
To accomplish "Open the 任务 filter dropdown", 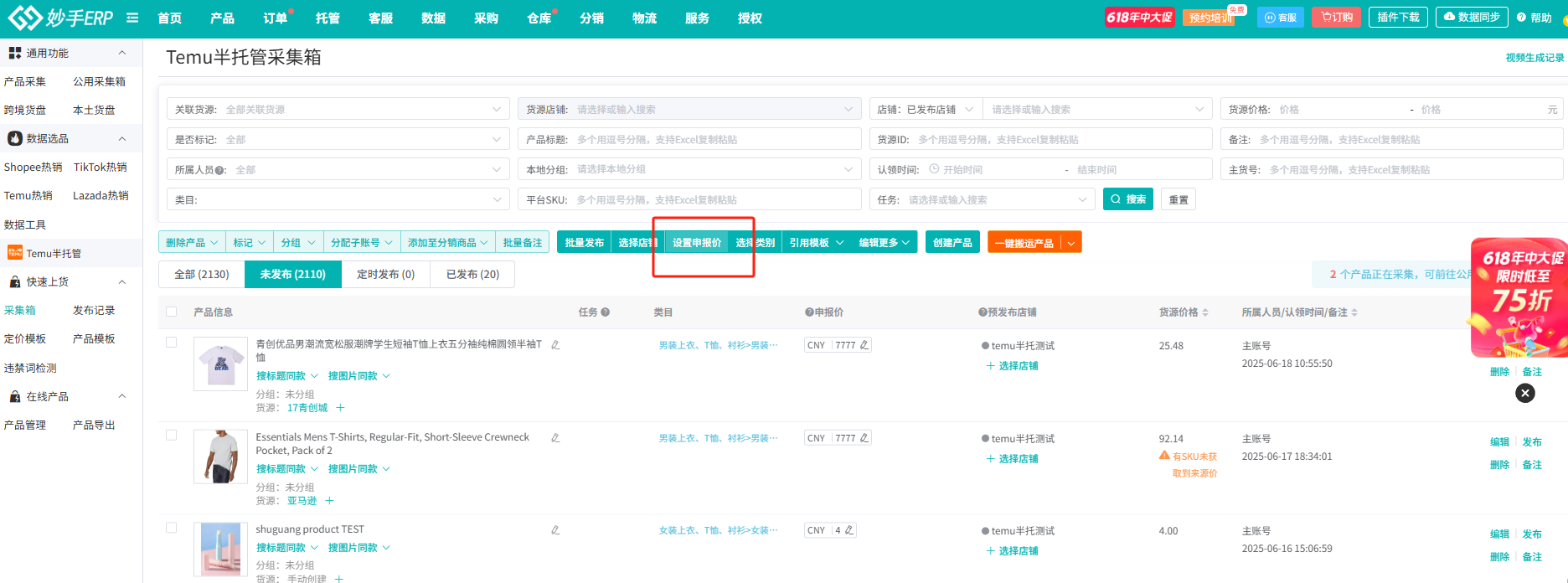I will coord(982,199).
